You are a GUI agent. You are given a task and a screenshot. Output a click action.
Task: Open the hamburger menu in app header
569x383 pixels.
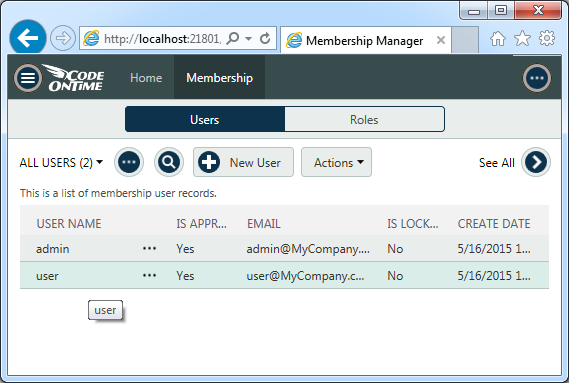point(28,78)
